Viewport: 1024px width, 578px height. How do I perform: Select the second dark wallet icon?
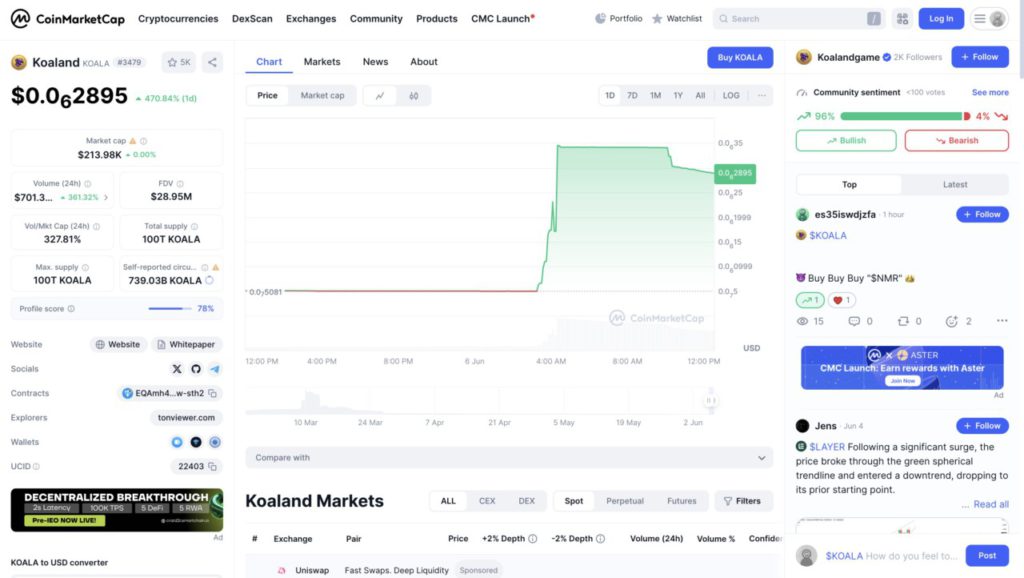(195, 442)
